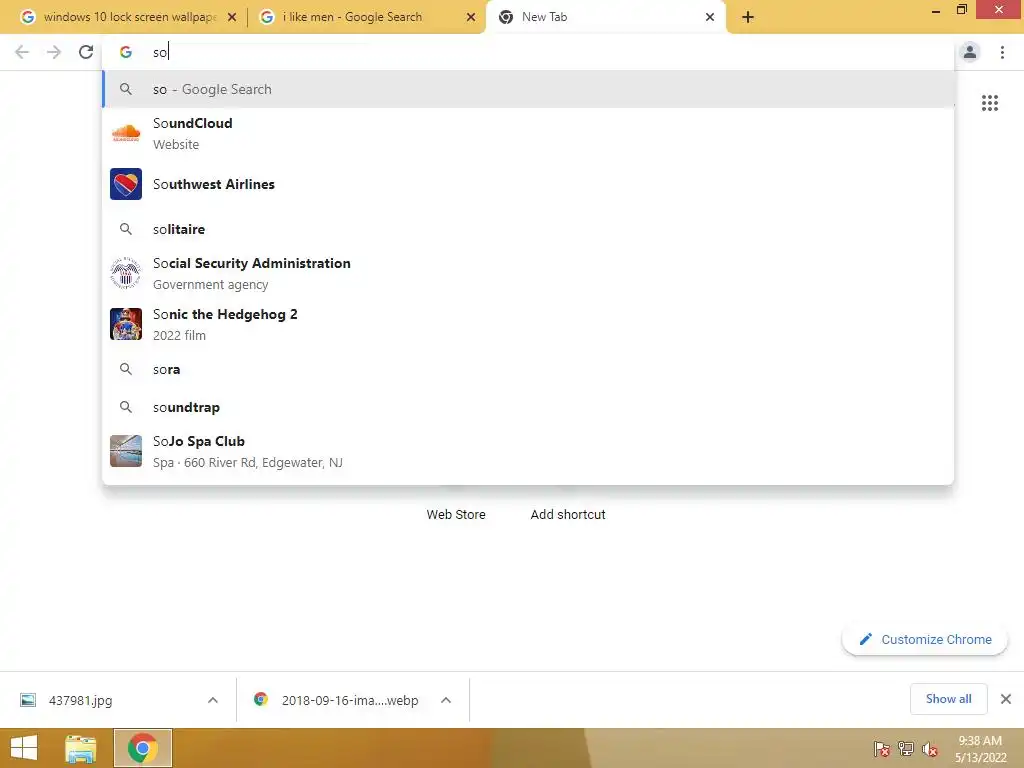This screenshot has height=768, width=1024.
Task: Select the New Tab tab
Action: click(606, 17)
